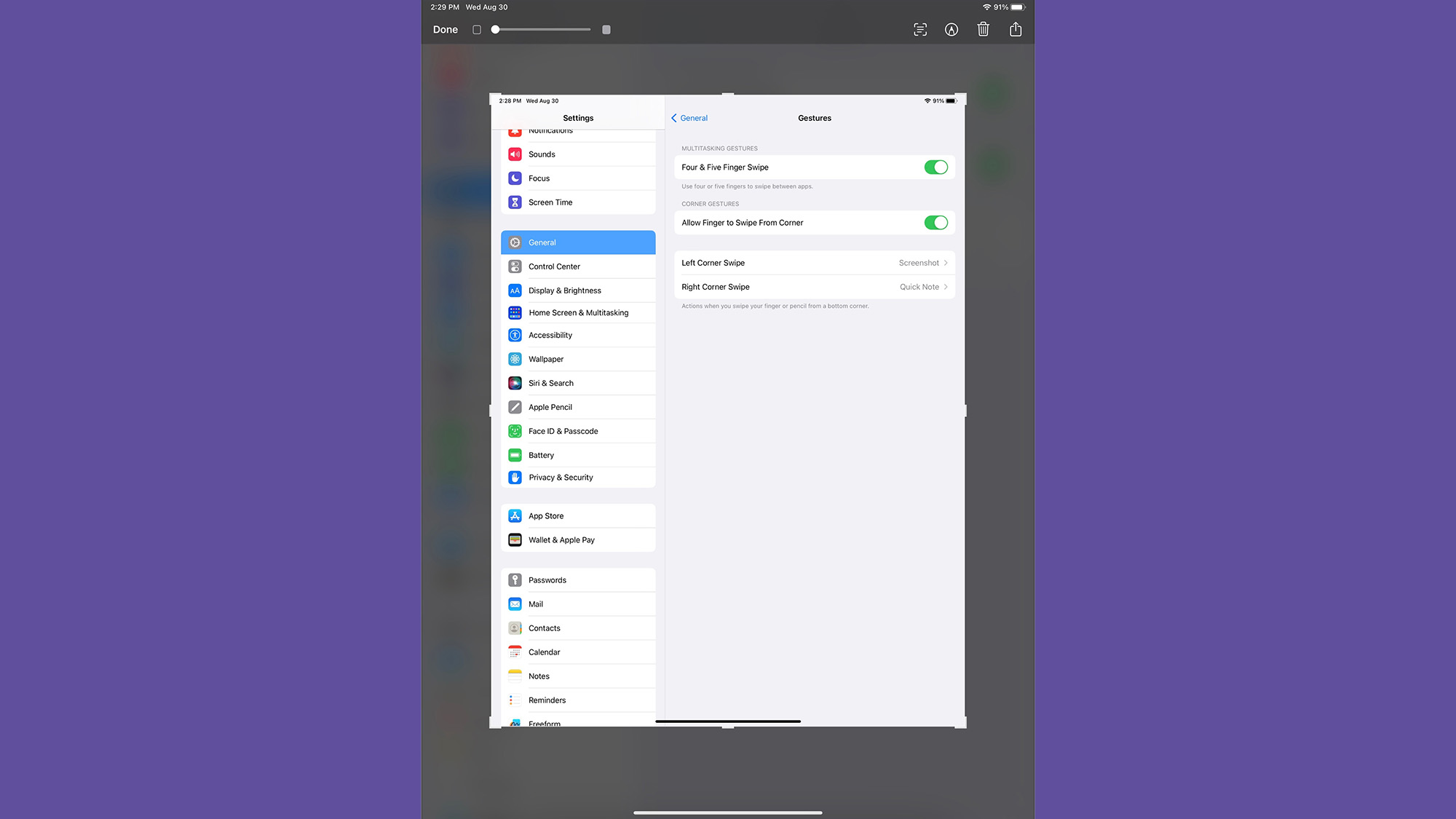The height and width of the screenshot is (819, 1456).
Task: Tap the Live Text scan icon
Action: point(920,29)
